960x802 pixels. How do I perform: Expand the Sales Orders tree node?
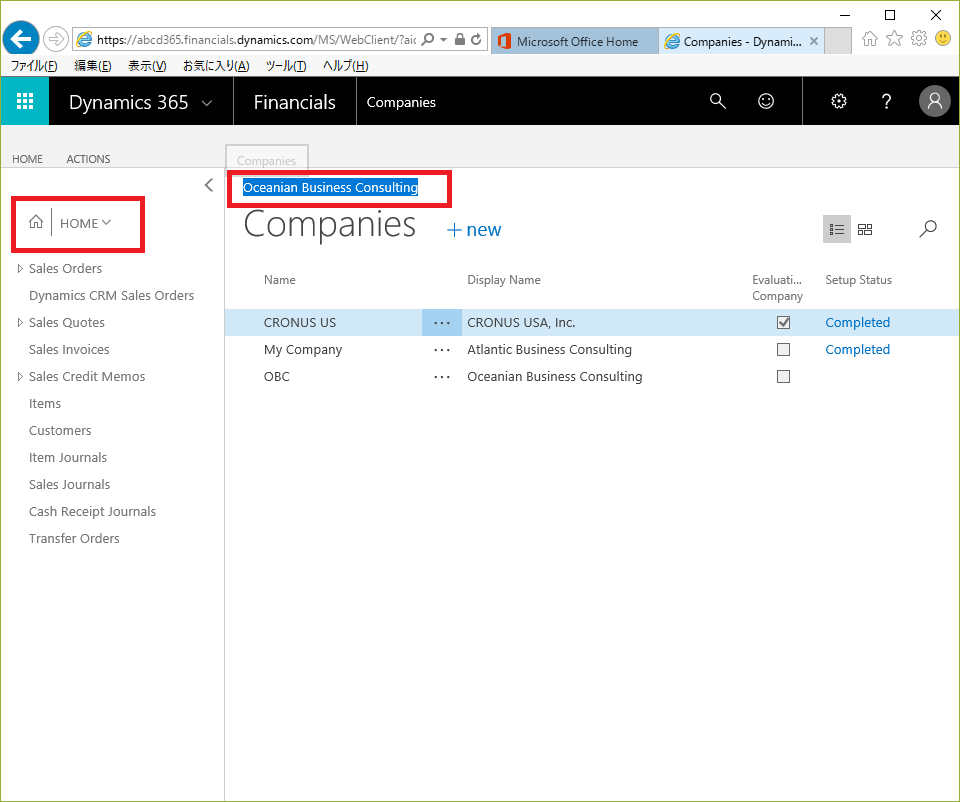pos(20,268)
